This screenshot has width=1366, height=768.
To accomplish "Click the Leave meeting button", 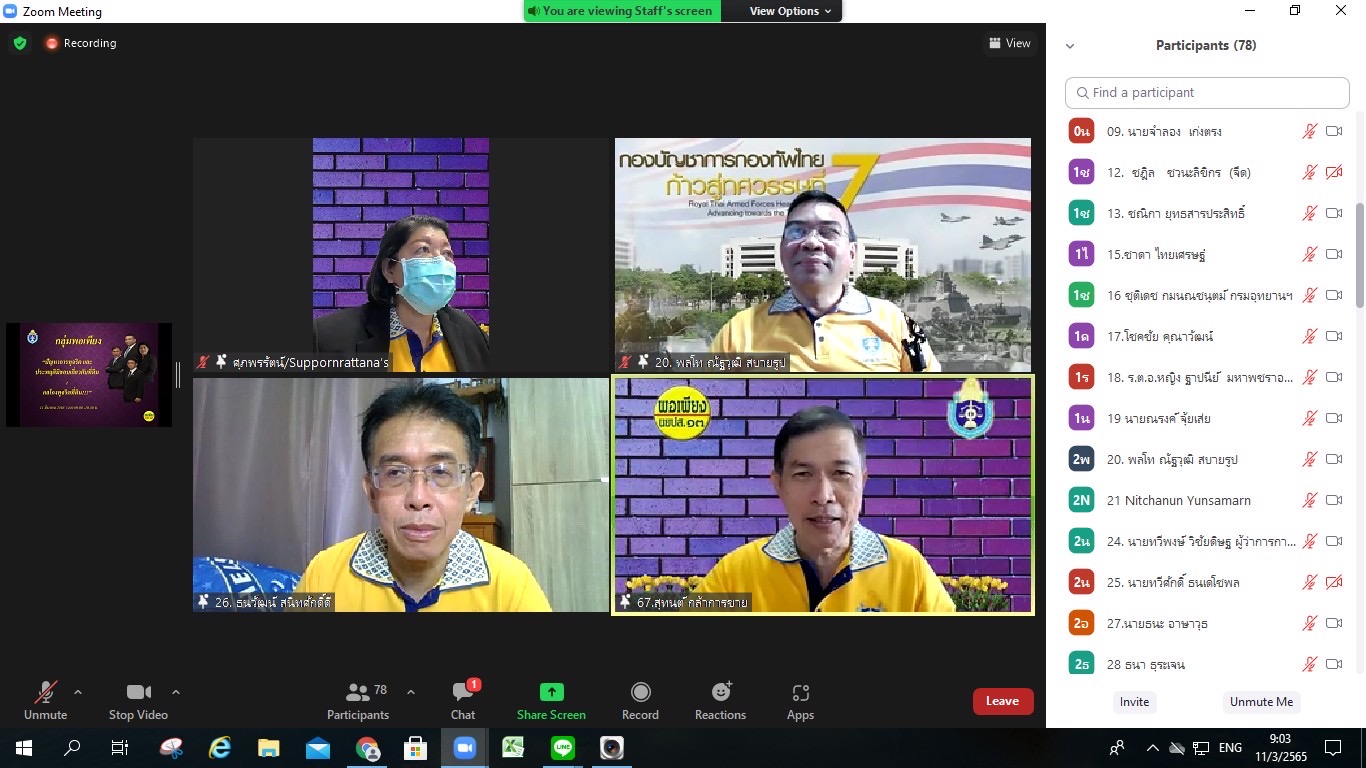I will (1002, 701).
